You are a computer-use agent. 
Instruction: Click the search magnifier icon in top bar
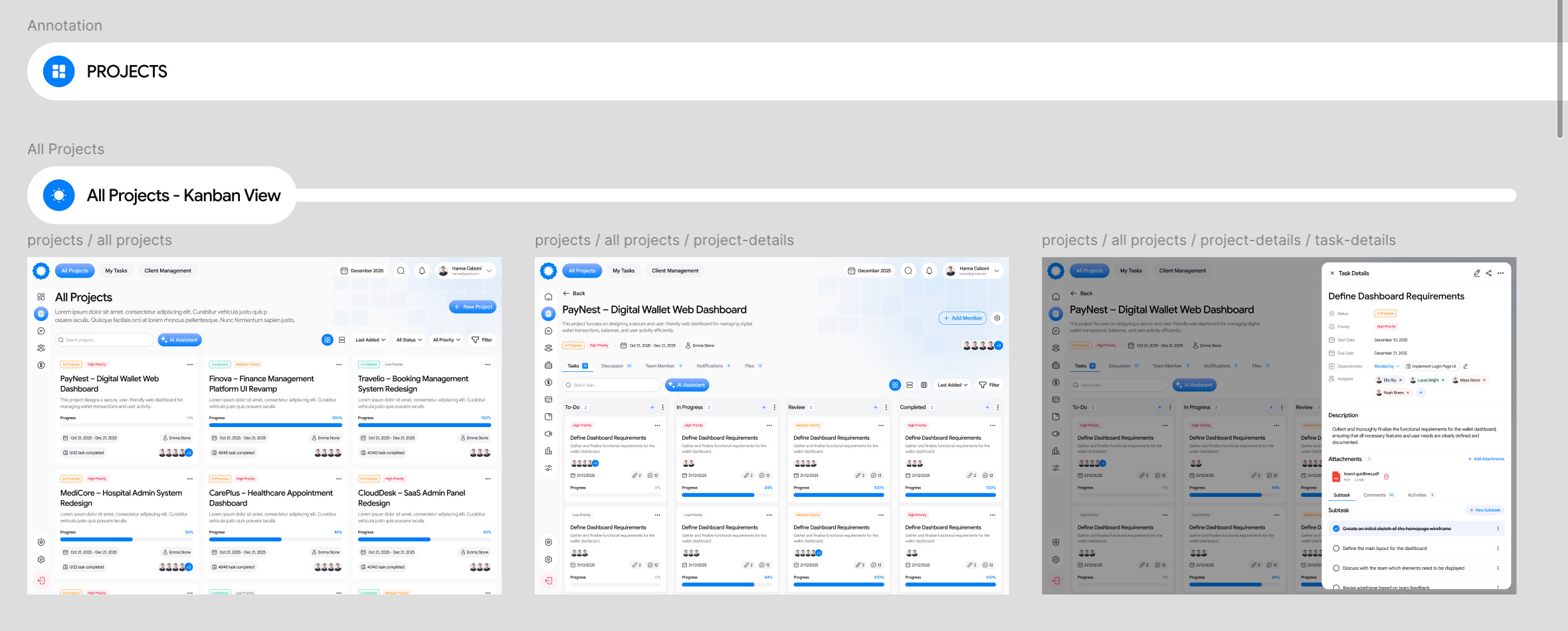coord(401,270)
